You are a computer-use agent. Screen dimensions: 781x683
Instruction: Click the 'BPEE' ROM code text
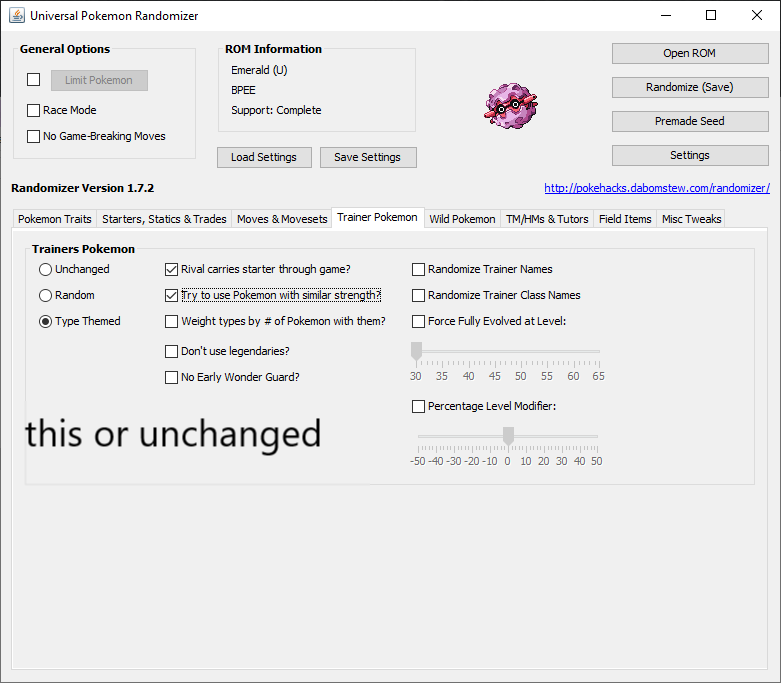tap(243, 90)
